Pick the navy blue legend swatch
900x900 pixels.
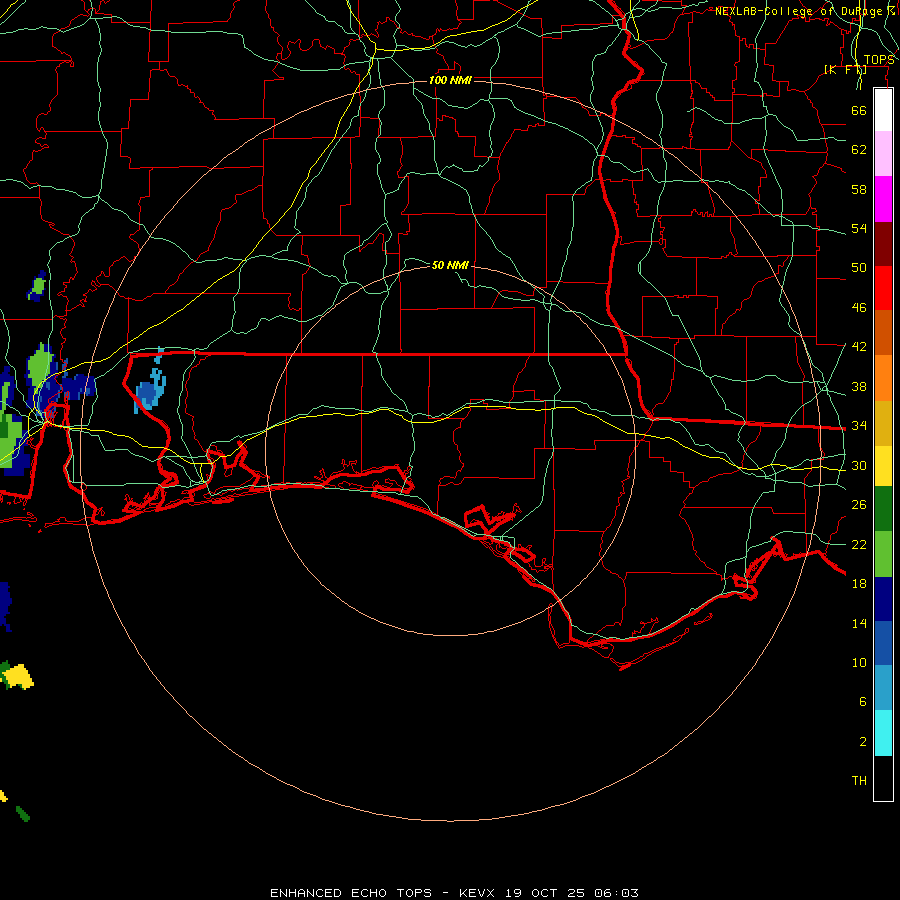(883, 599)
